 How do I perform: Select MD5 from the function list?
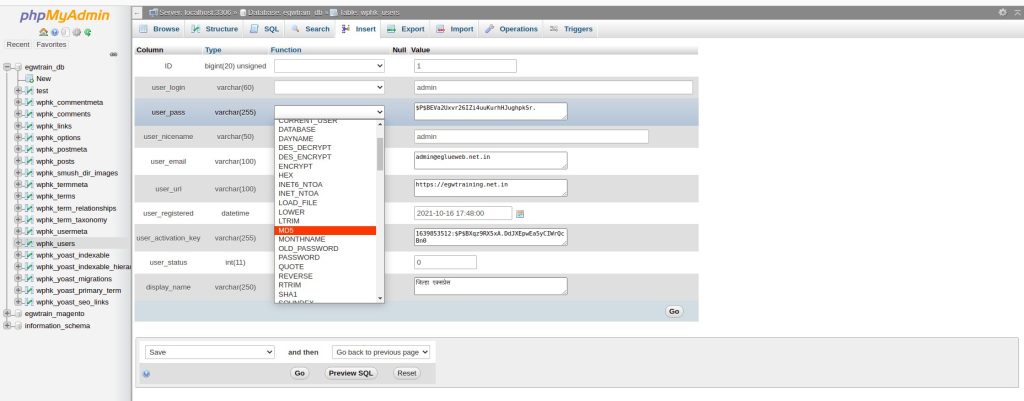pyautogui.click(x=325, y=230)
